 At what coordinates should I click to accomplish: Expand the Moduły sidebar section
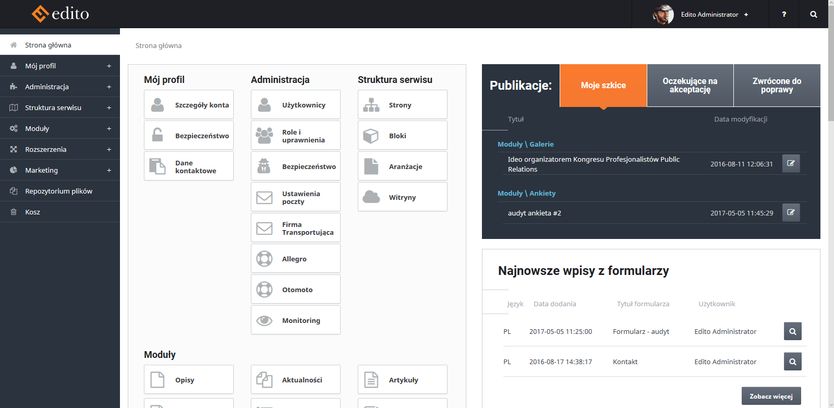point(60,129)
